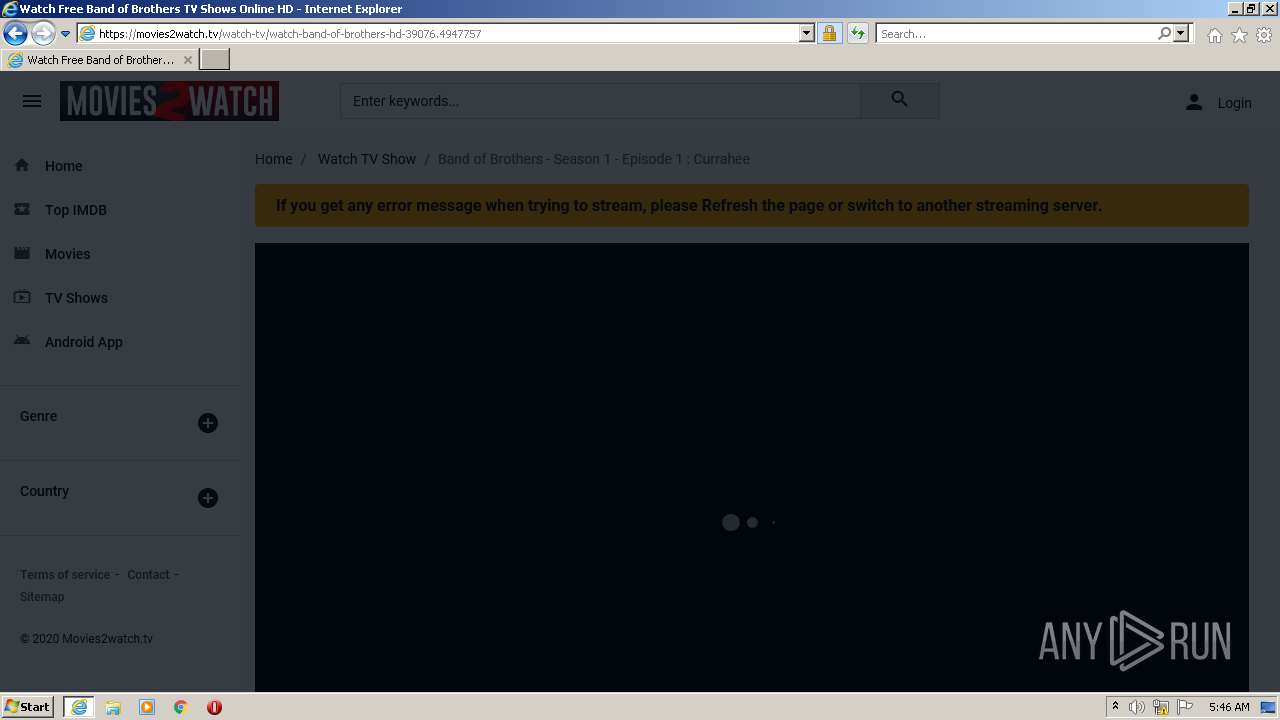Expand the Country list with plus icon
Screen dimensions: 1280x720
208,498
